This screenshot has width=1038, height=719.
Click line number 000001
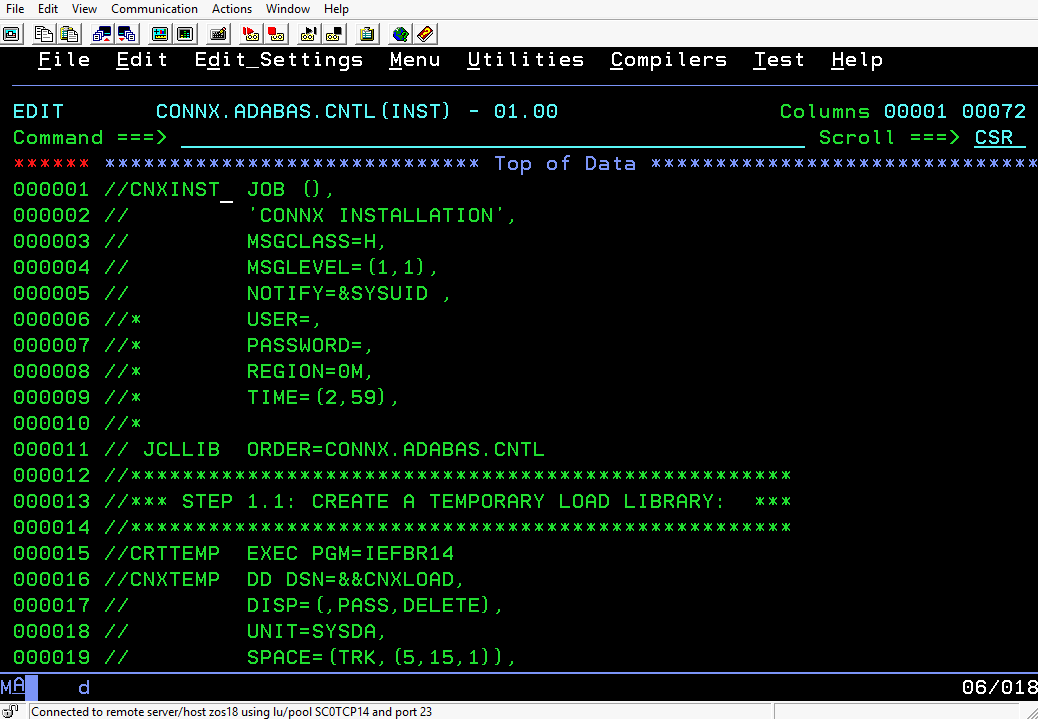click(x=51, y=189)
